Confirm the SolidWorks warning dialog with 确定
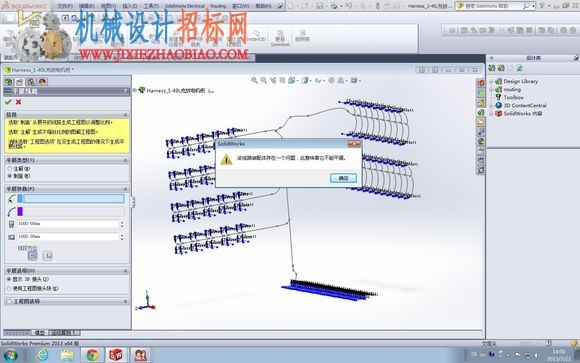Image resolution: width=580 pixels, height=363 pixels. click(343, 178)
